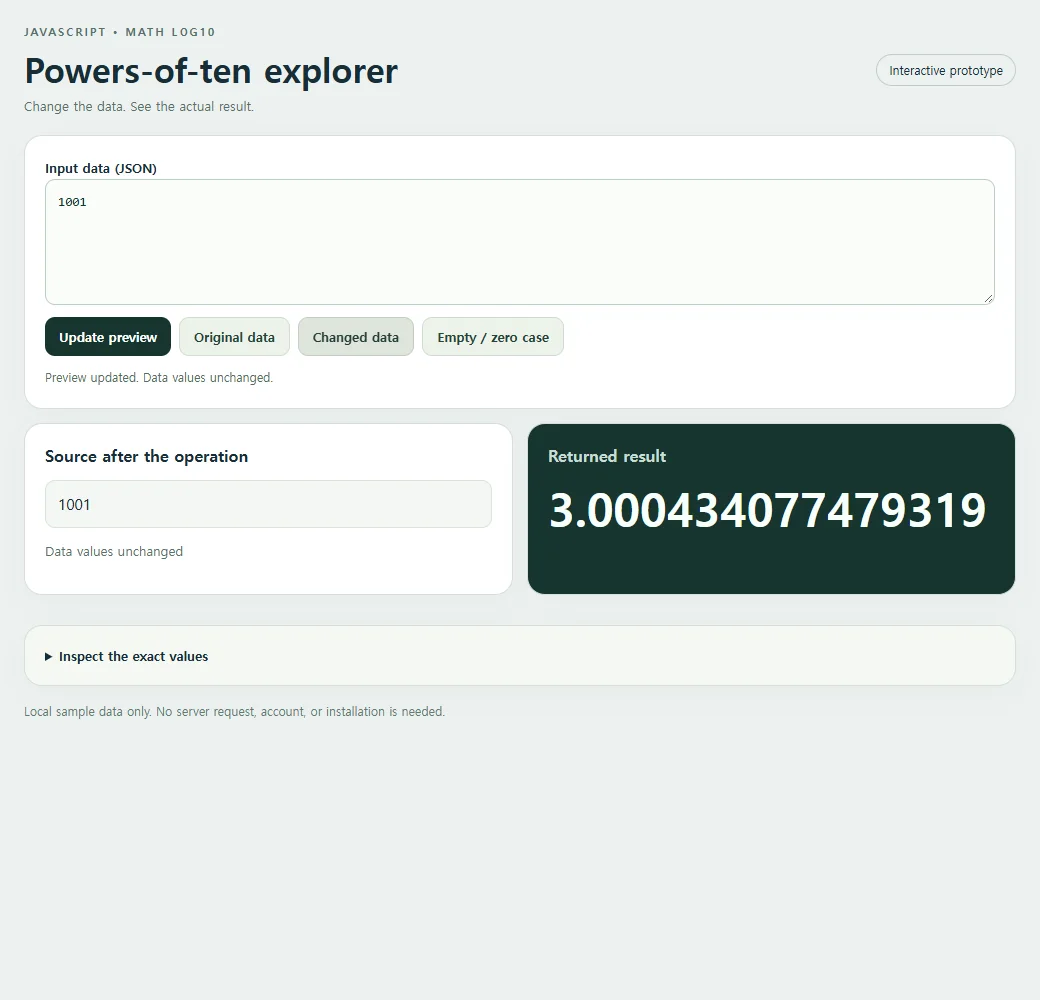Image resolution: width=1040 pixels, height=1000 pixels.
Task: Click the Preview updated status message
Action: click(x=159, y=377)
